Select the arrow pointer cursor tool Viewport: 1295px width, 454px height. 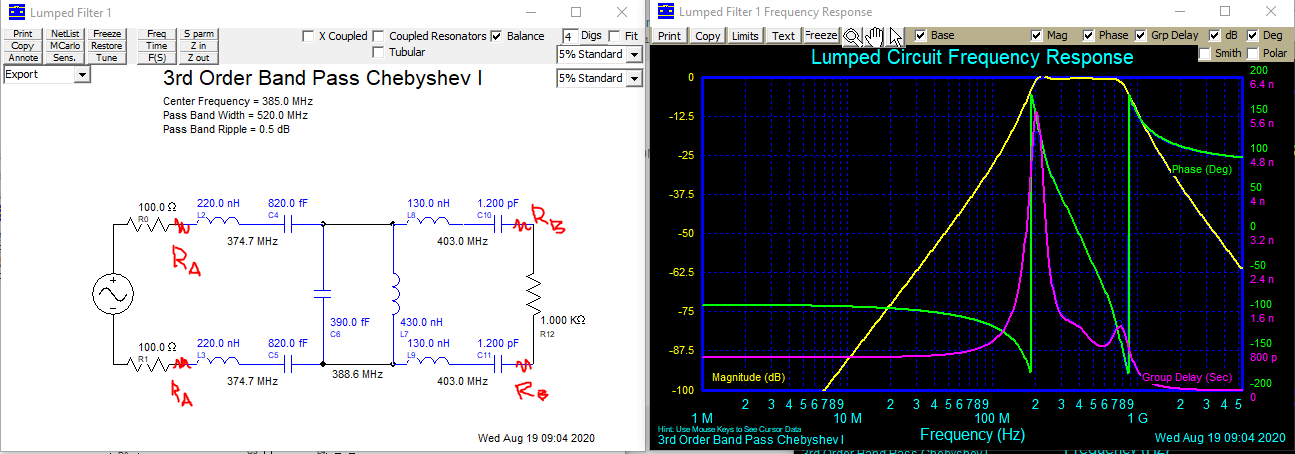(x=894, y=35)
